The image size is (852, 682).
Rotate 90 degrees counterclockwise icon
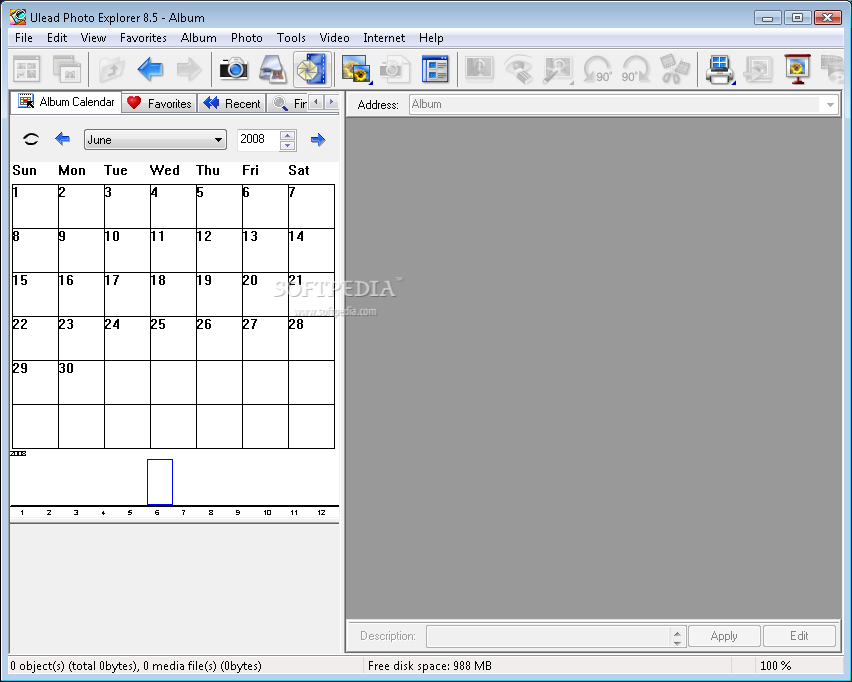tap(597, 70)
